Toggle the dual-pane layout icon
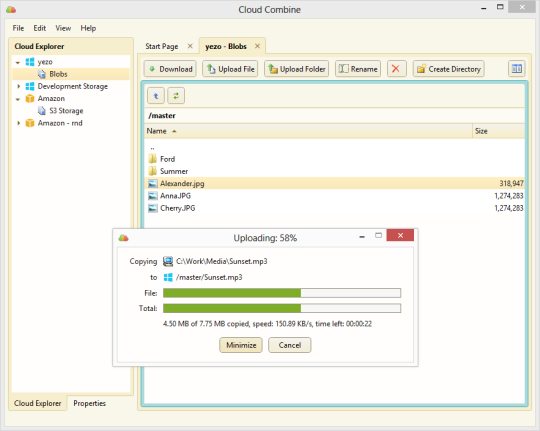540x431 pixels. click(517, 69)
